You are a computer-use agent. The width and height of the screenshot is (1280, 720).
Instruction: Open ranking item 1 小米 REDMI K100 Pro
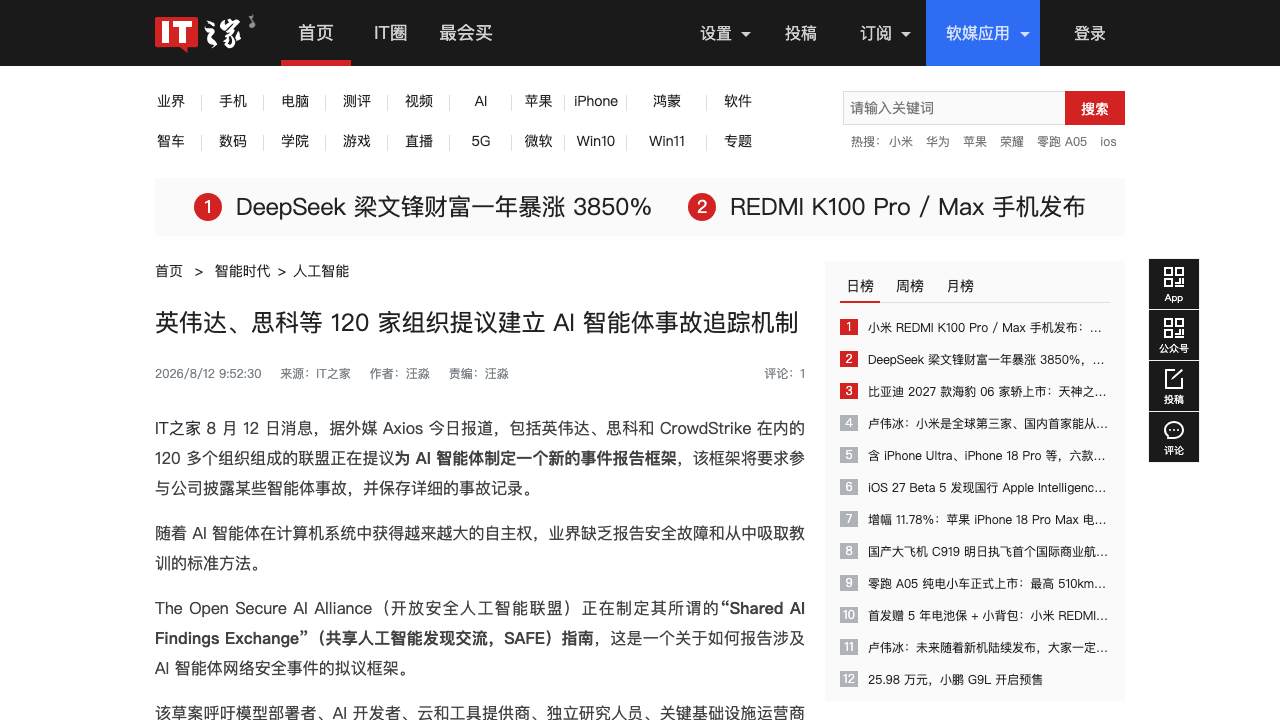click(985, 327)
